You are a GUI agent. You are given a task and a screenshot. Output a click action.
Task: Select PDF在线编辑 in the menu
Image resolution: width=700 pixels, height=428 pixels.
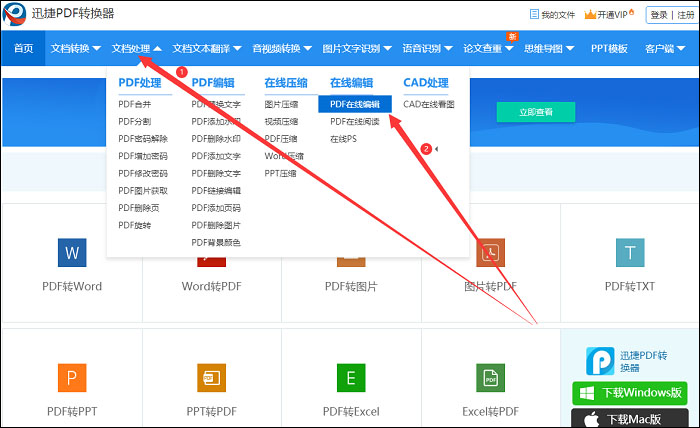pos(355,104)
